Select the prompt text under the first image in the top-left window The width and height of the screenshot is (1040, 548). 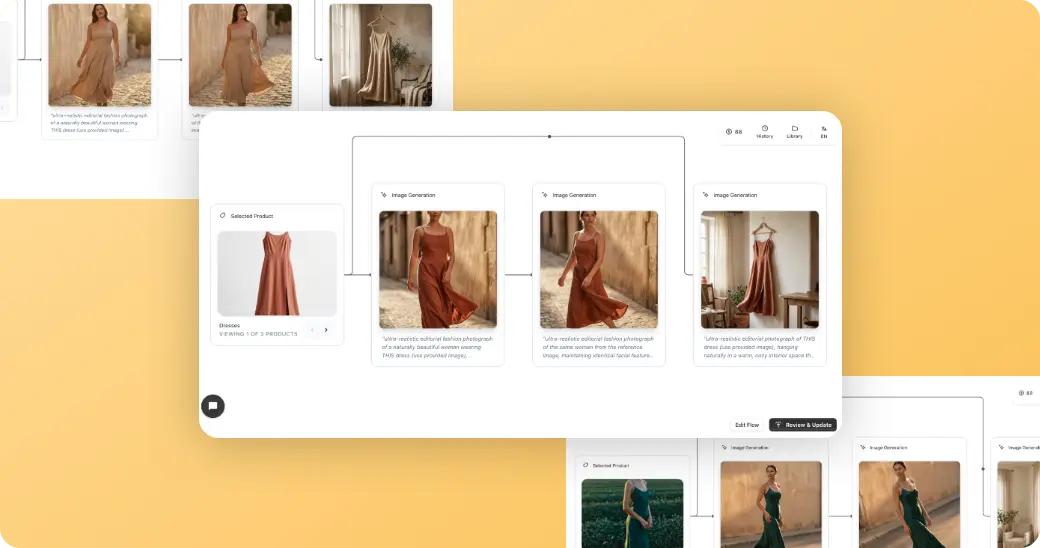pos(99,123)
